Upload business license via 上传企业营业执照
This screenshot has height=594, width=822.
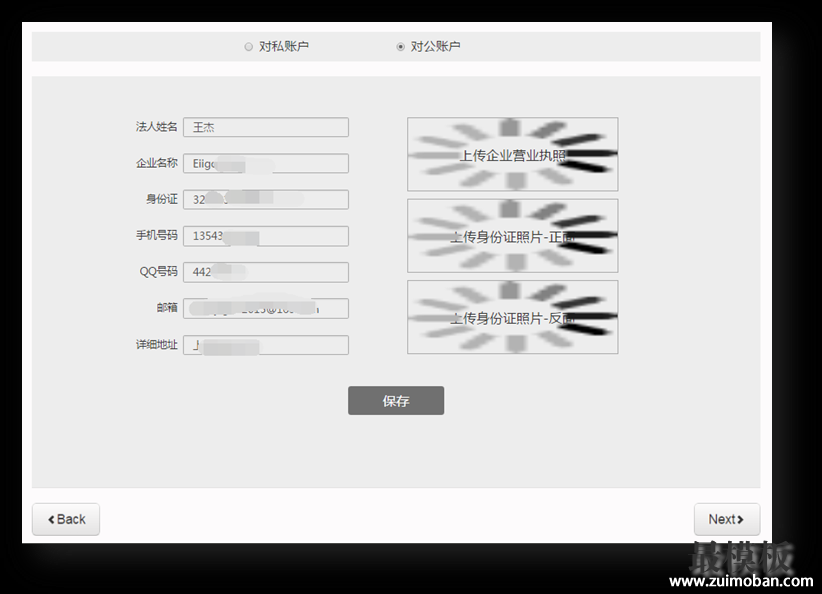click(513, 154)
